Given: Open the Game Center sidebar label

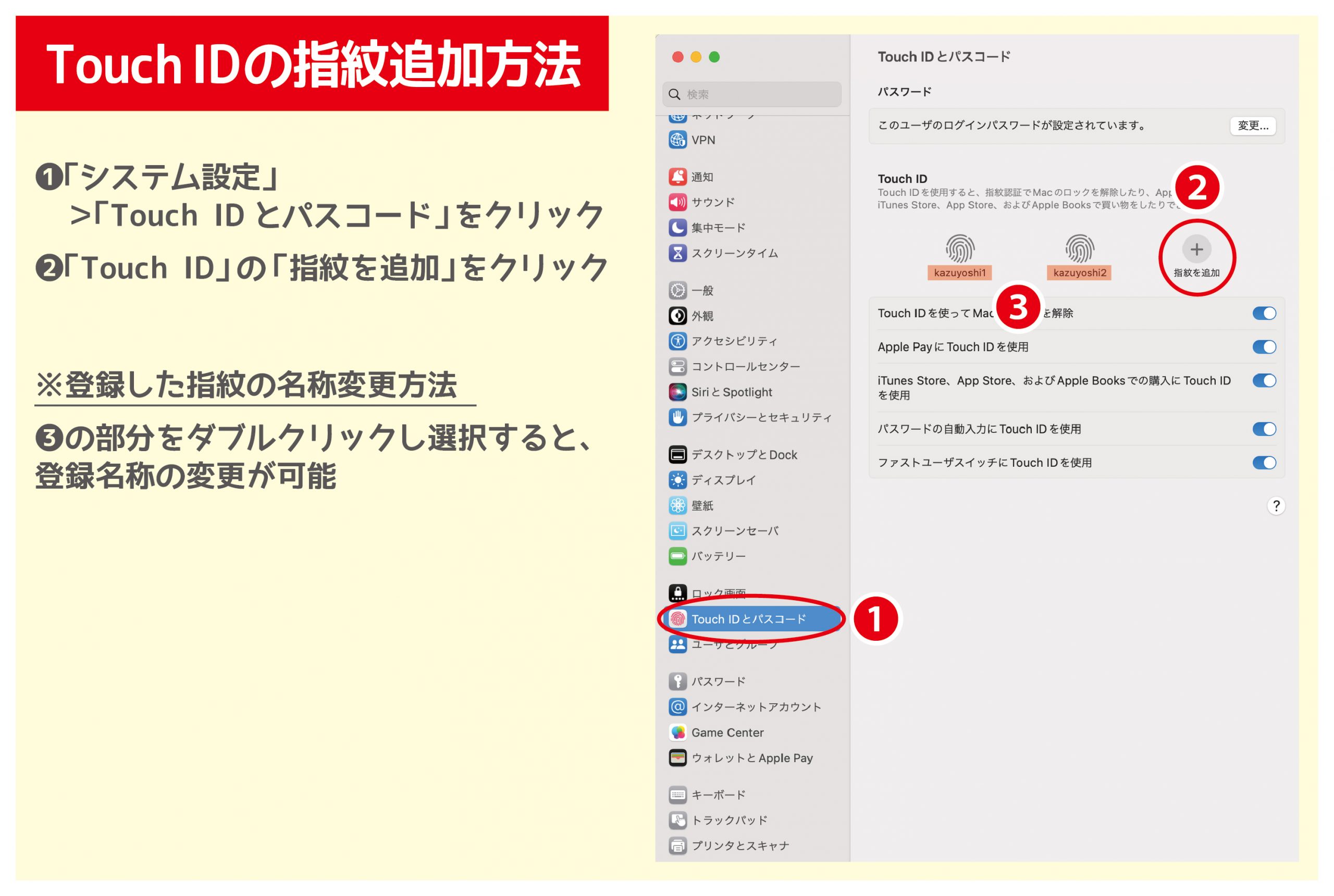Looking at the screenshot, I should [727, 732].
